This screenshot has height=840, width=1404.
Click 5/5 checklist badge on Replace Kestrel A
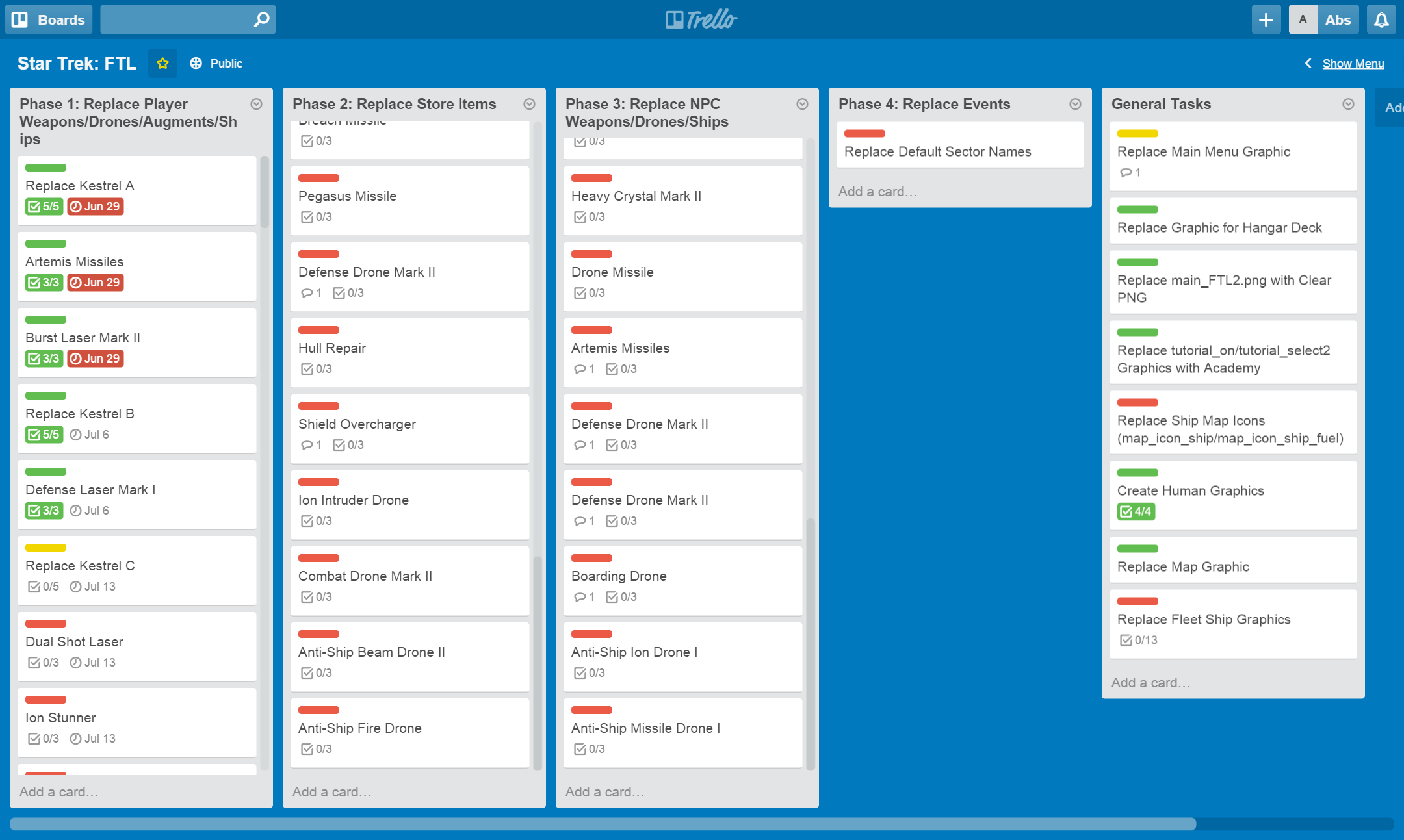pyautogui.click(x=44, y=207)
